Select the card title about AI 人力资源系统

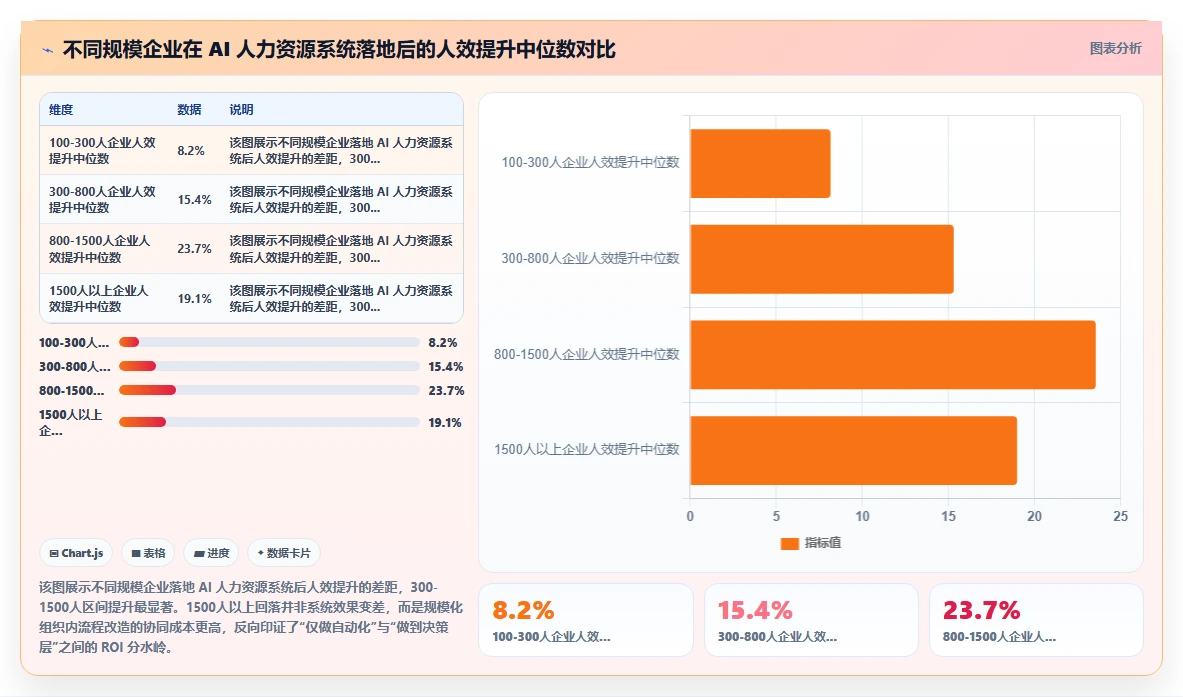pyautogui.click(x=339, y=50)
